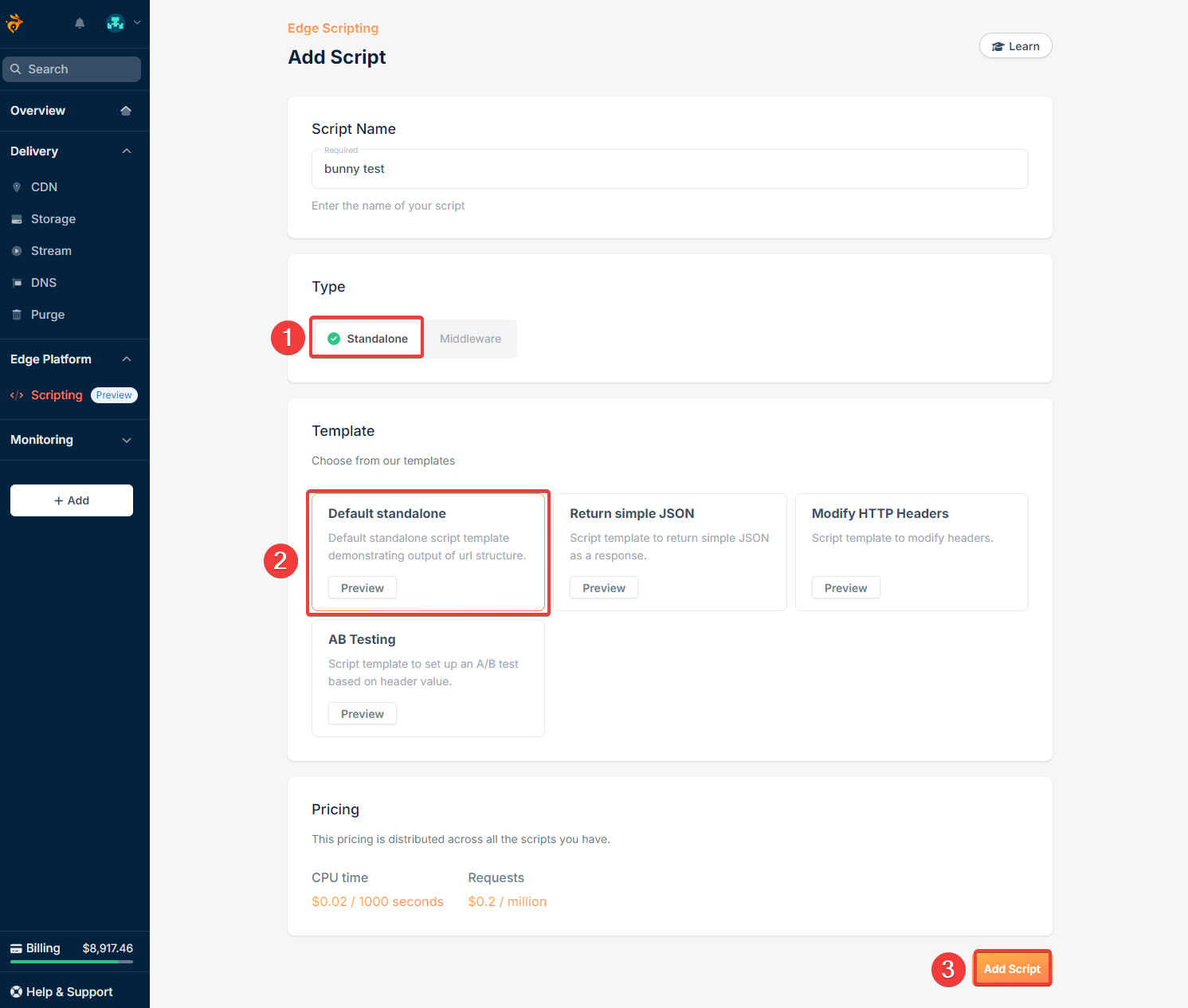Image resolution: width=1188 pixels, height=1008 pixels.
Task: Click the Storage drive icon
Action: [x=17, y=219]
